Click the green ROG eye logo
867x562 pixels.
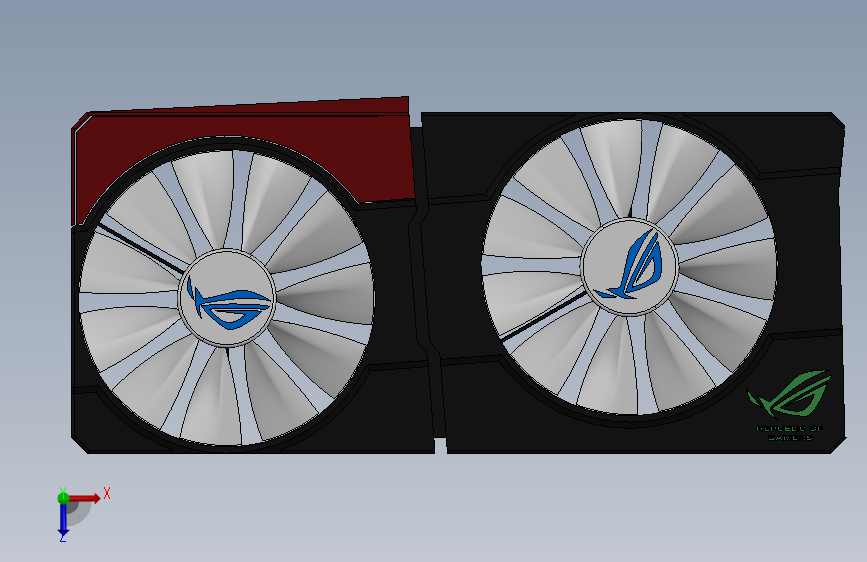point(790,393)
